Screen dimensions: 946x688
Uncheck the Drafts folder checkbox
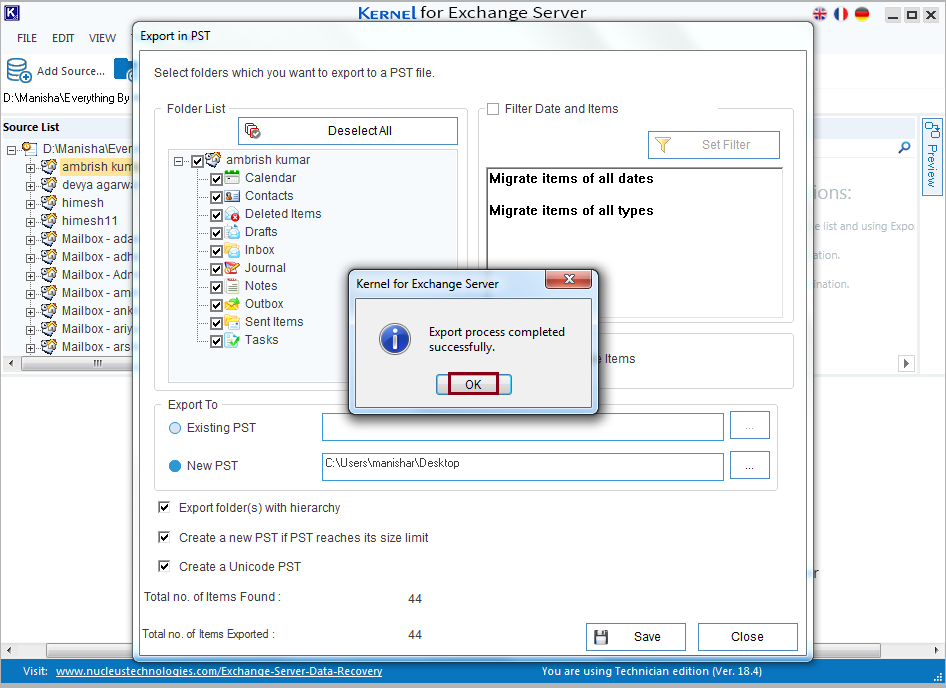click(x=217, y=234)
